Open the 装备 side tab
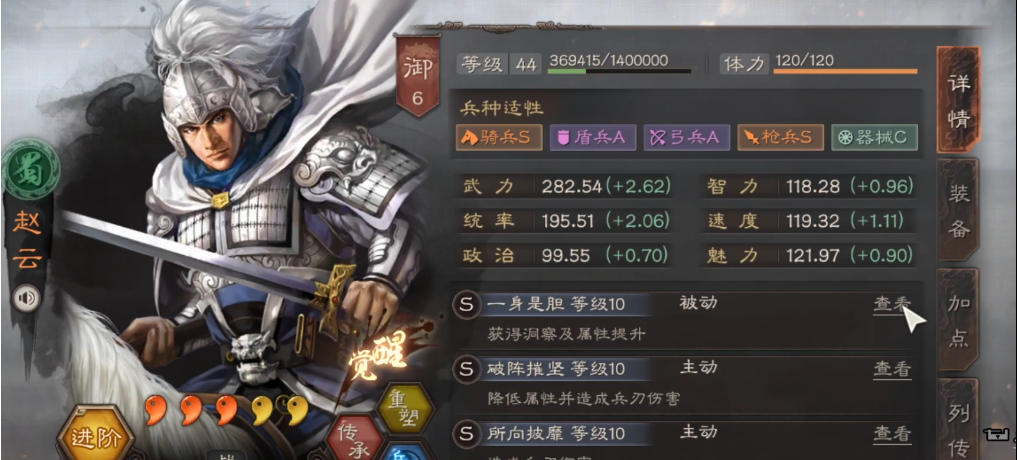This screenshot has height=460, width=1017. coord(958,211)
